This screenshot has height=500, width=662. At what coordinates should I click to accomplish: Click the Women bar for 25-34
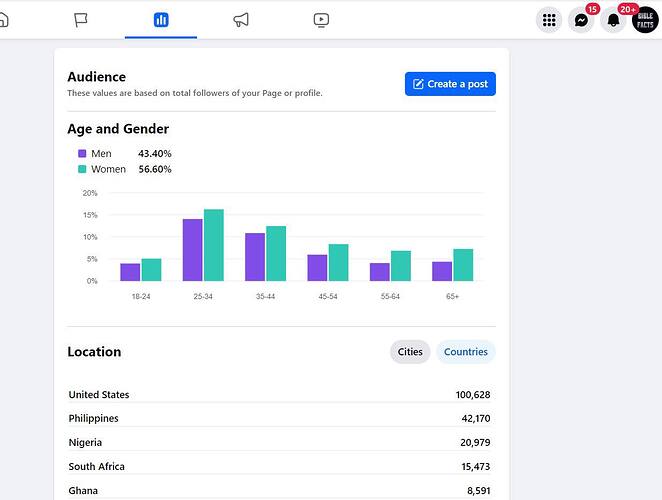click(x=214, y=245)
